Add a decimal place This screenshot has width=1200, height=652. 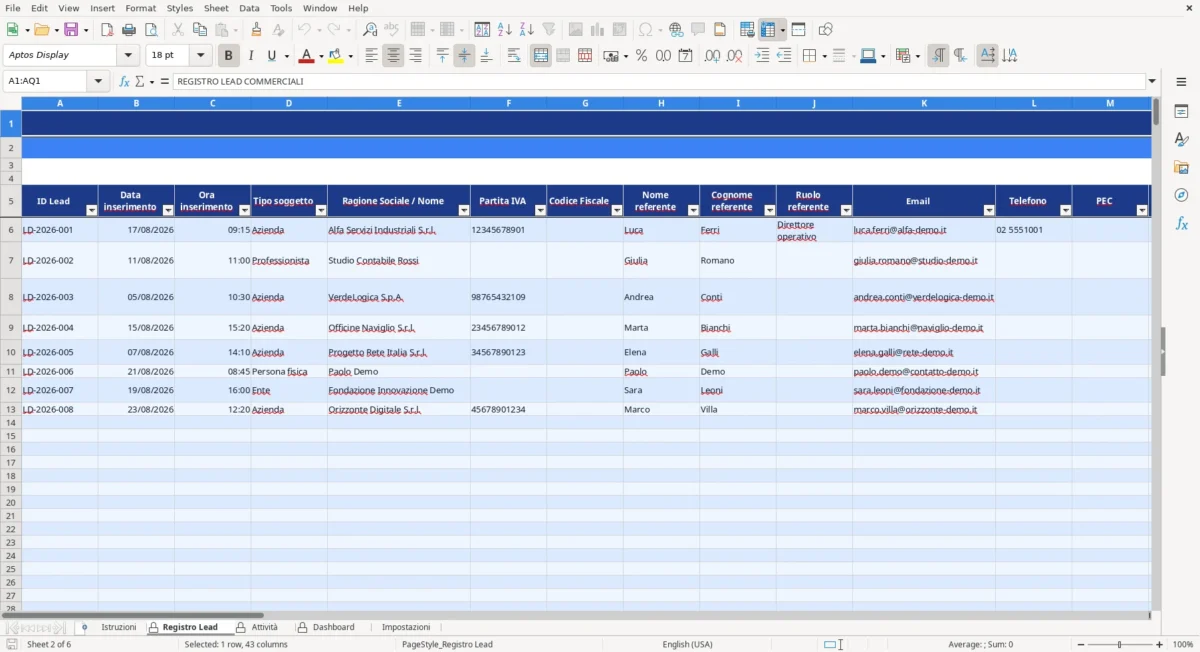(712, 56)
